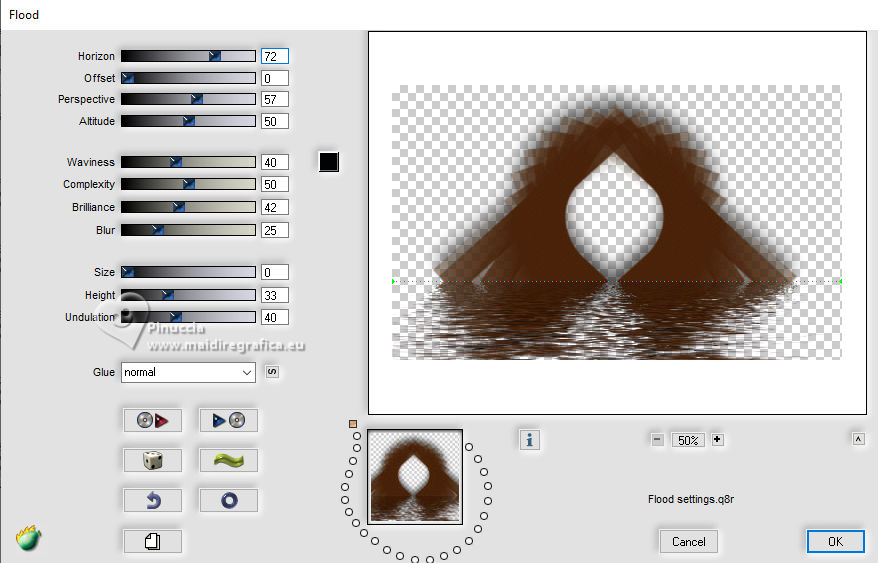Click the Height value field showing 33

tap(275, 295)
